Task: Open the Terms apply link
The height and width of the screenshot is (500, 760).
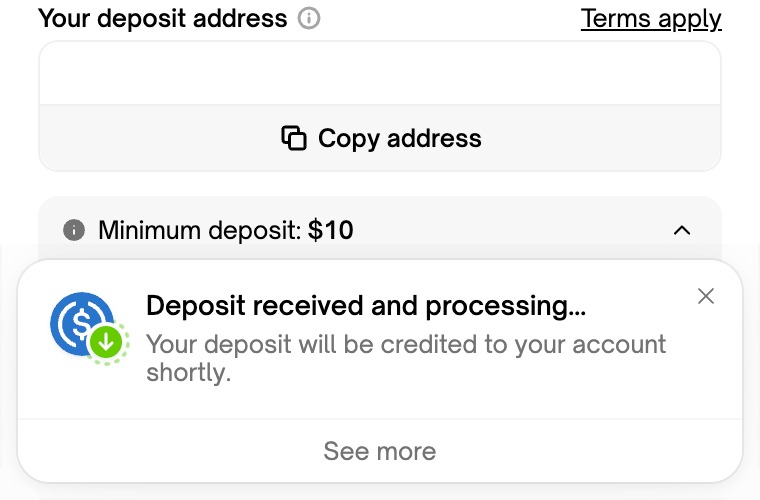Action: (651, 18)
